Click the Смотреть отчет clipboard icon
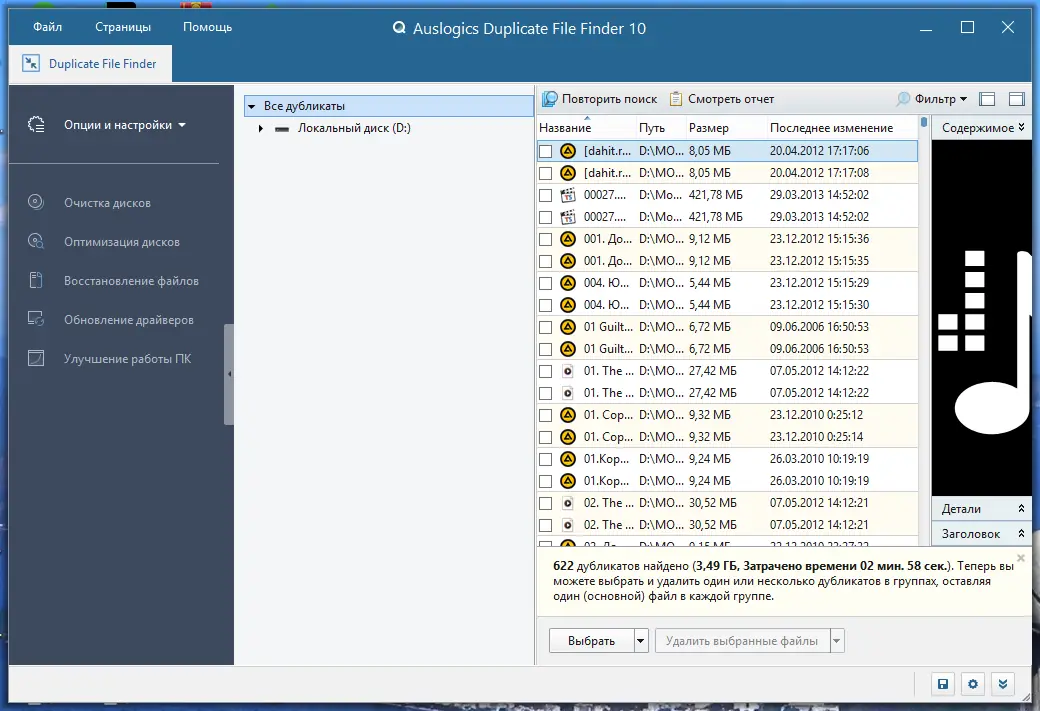The width and height of the screenshot is (1040, 711). [x=676, y=99]
